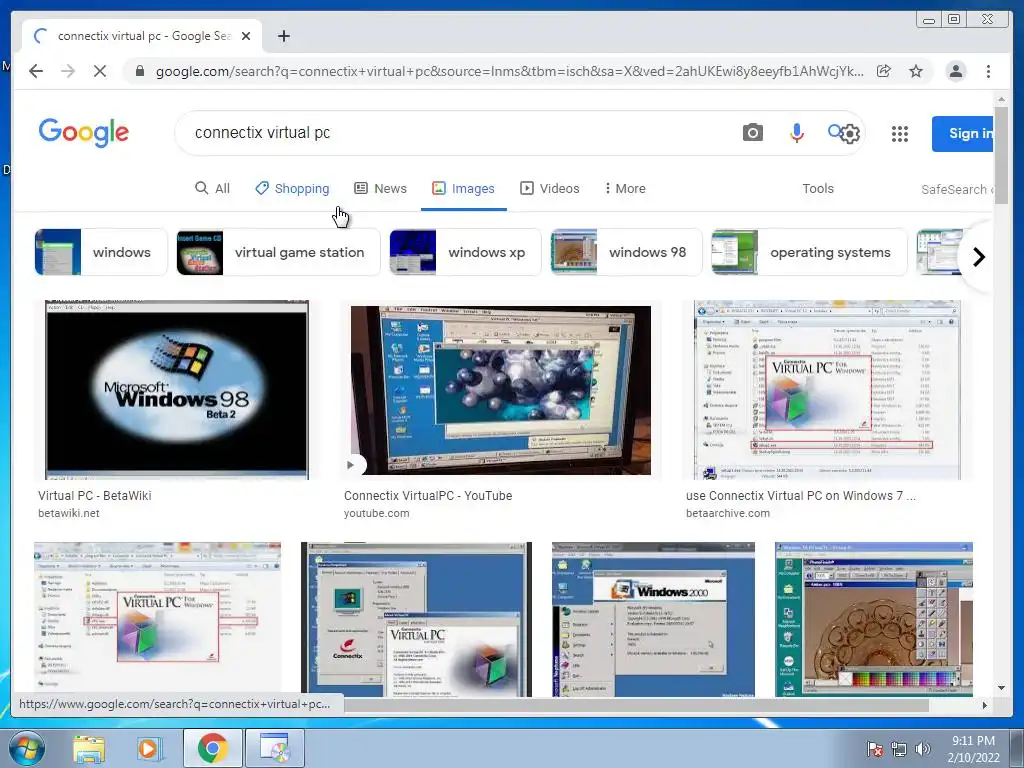This screenshot has height=768, width=1024.
Task: Select the 'windows 98' suggestion chip
Action: 626,252
